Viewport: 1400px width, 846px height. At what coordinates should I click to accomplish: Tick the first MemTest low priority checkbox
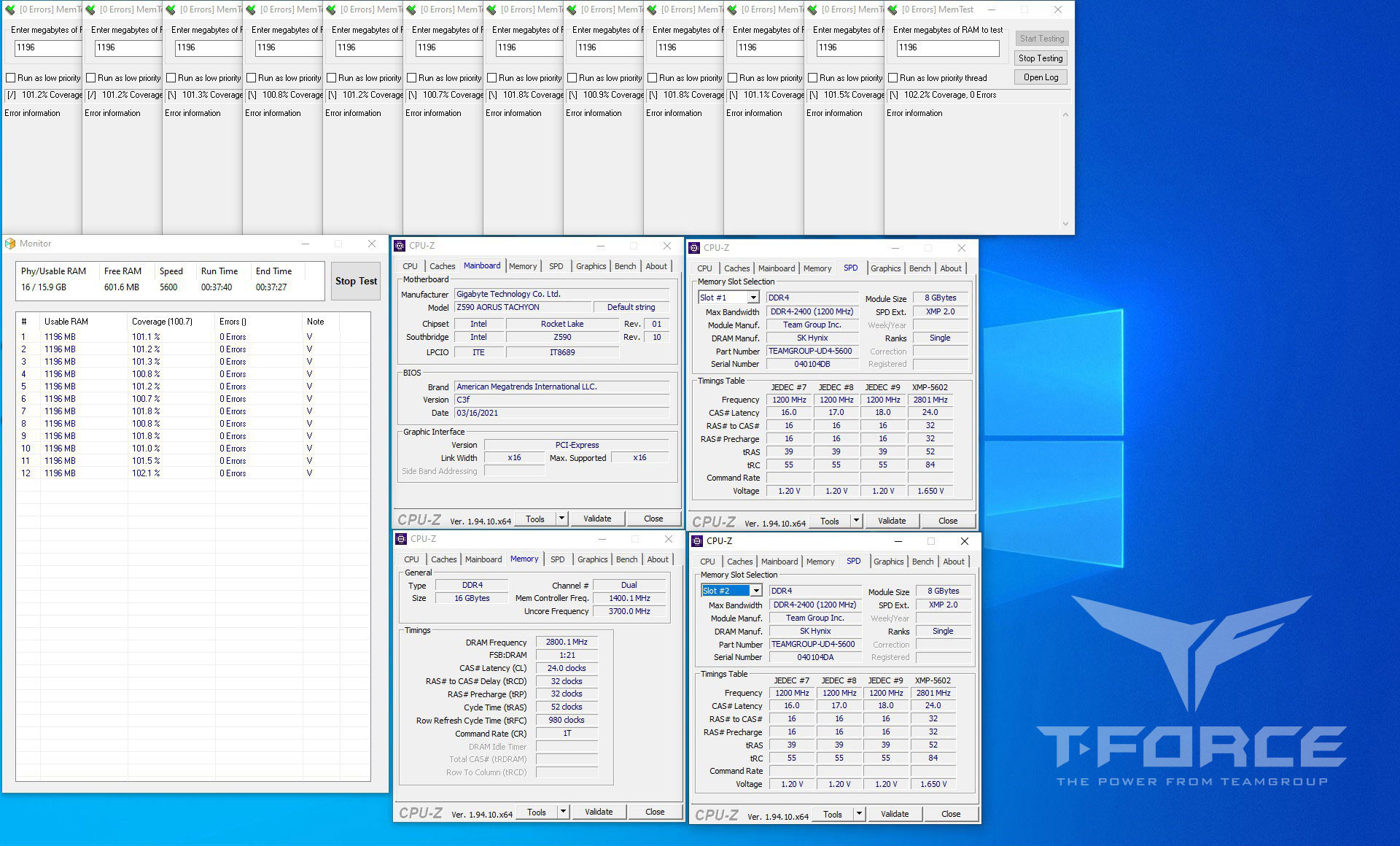coord(11,78)
